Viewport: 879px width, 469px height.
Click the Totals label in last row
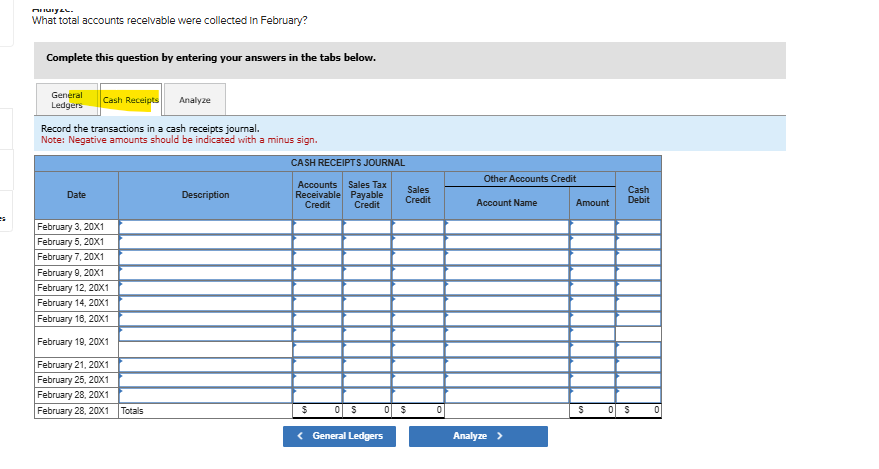pyautogui.click(x=132, y=411)
